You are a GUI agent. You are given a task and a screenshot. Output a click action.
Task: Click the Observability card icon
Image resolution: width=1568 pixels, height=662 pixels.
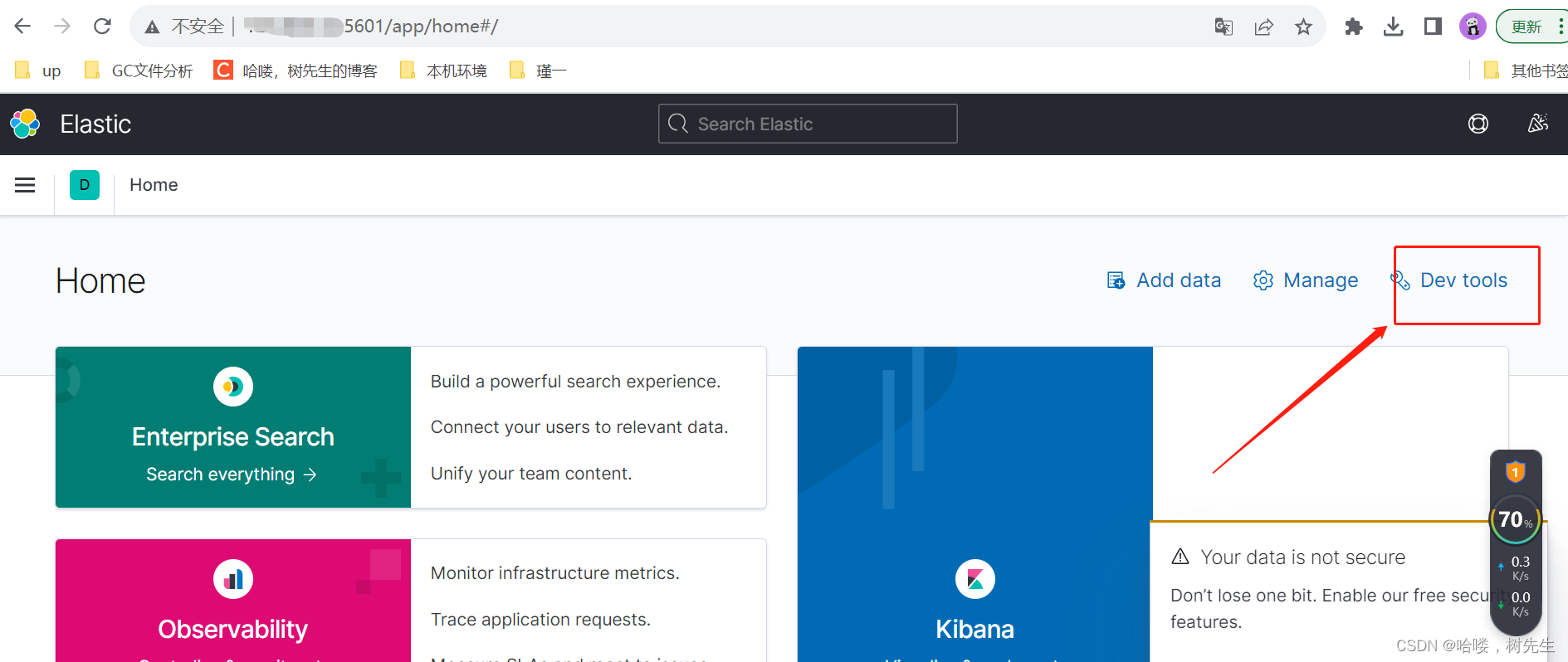[x=233, y=579]
